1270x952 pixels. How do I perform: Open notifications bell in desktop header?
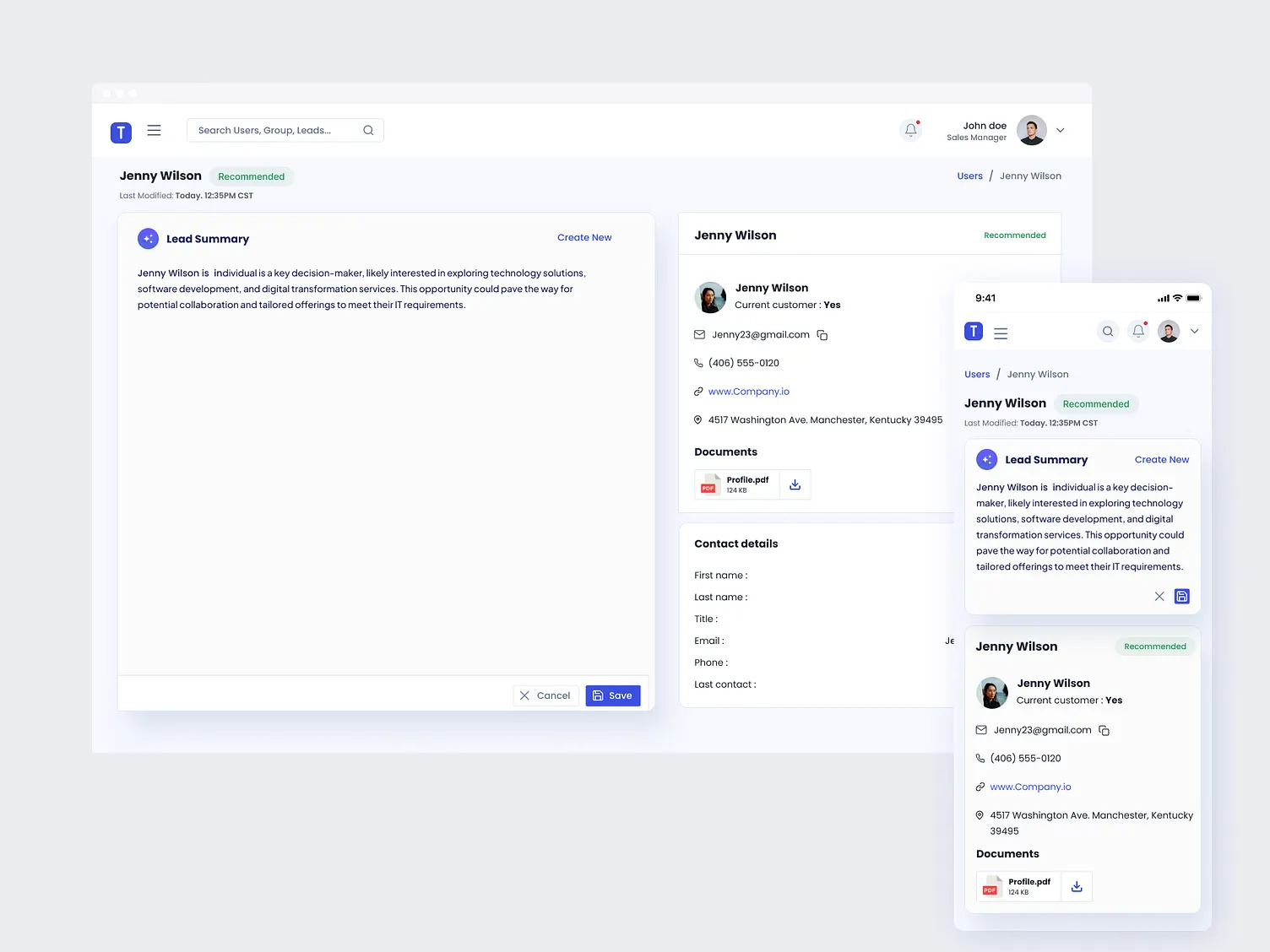coord(910,130)
